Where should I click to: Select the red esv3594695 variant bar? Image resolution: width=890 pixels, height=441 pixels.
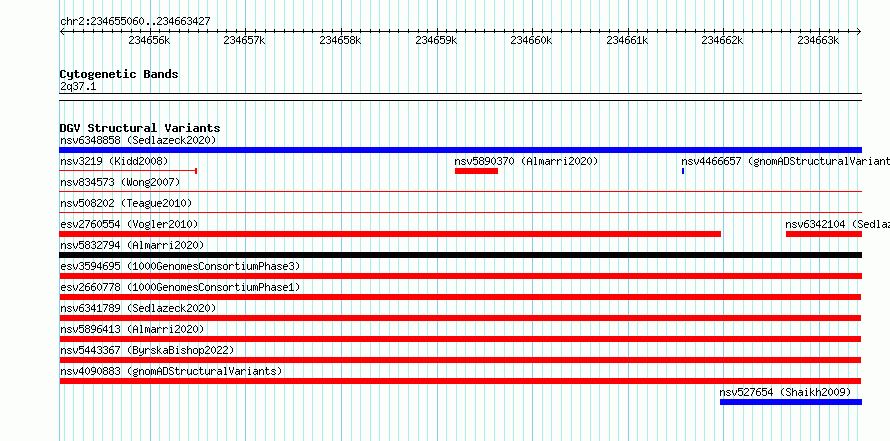coord(460,276)
